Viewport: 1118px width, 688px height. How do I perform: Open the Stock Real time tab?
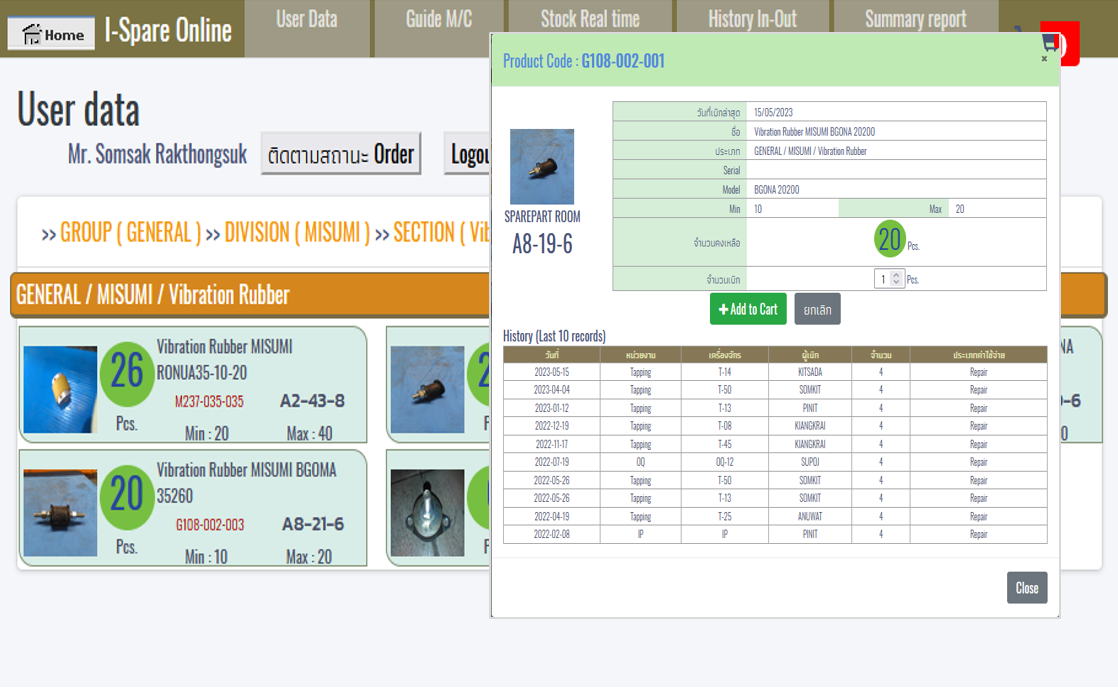pos(589,20)
